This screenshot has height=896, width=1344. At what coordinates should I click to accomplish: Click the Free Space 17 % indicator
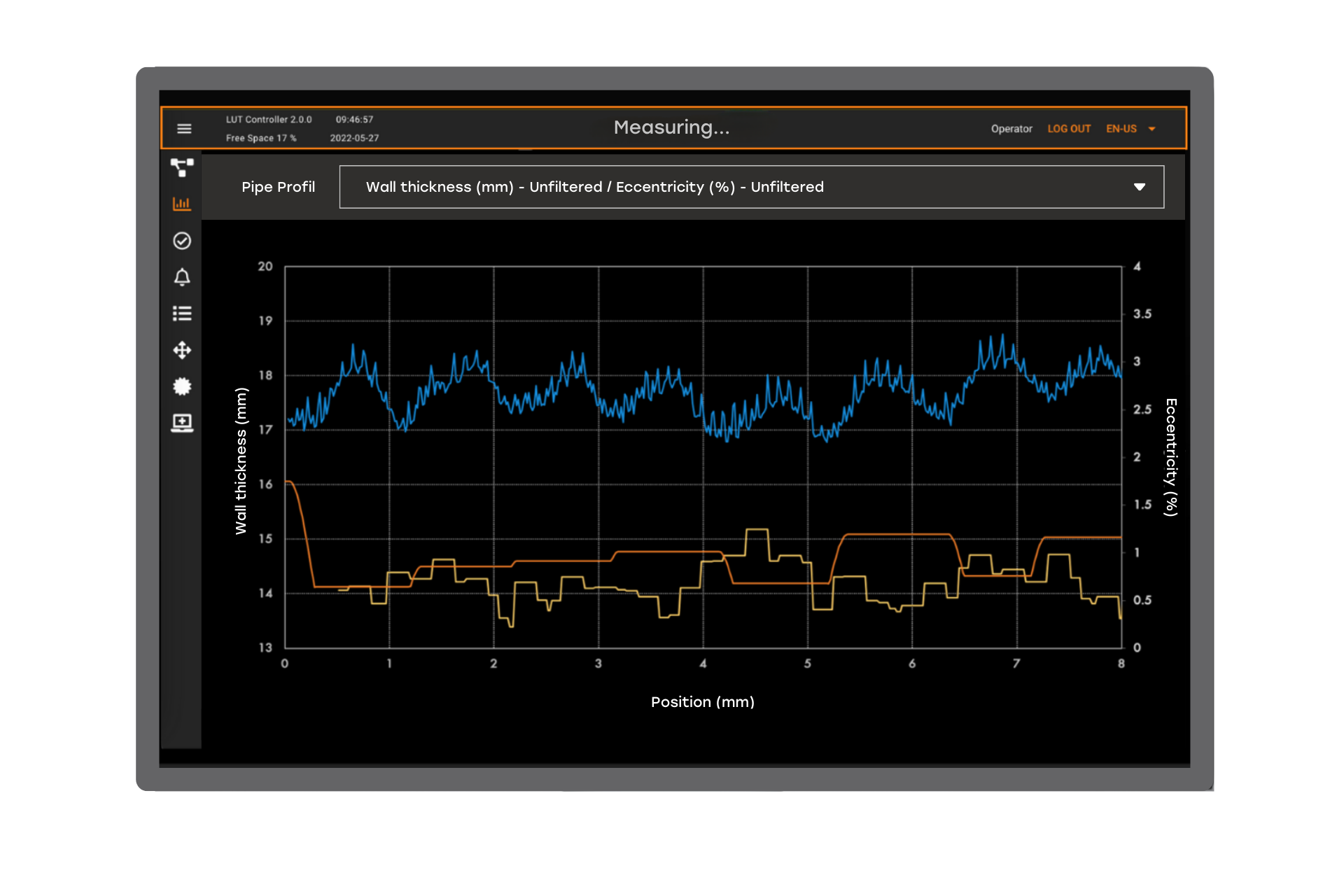click(x=261, y=138)
